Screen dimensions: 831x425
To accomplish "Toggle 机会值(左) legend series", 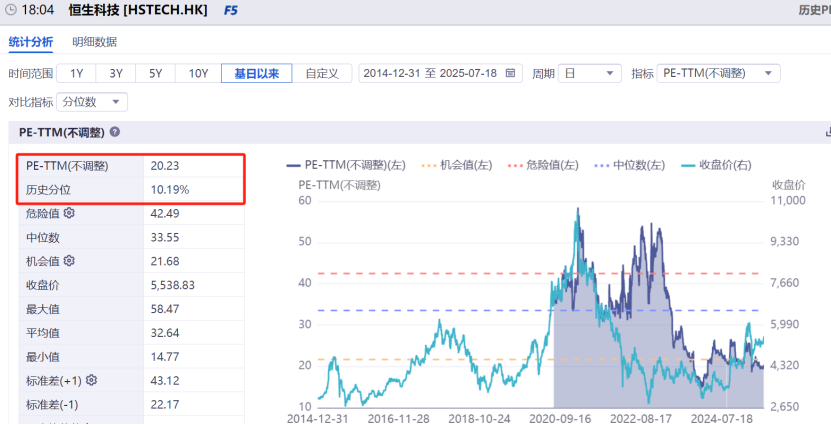I will (x=457, y=165).
